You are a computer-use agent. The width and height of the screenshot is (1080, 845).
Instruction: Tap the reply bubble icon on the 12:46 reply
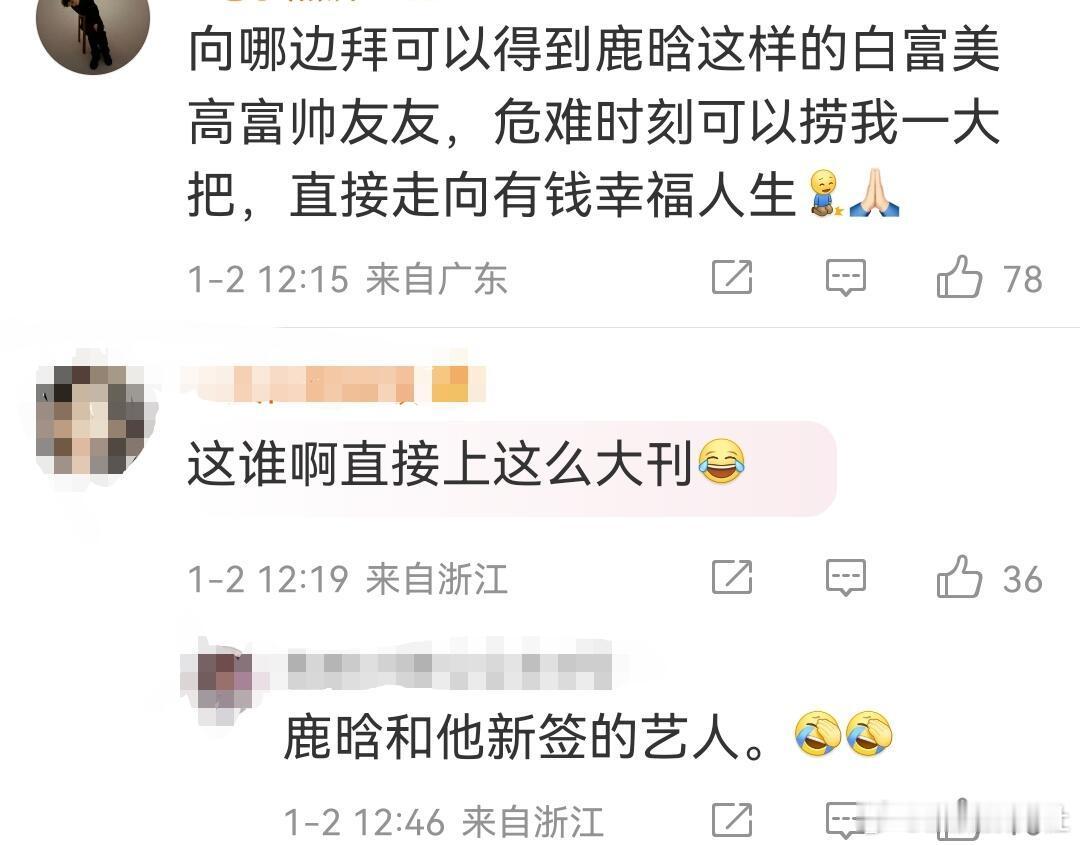pos(844,821)
